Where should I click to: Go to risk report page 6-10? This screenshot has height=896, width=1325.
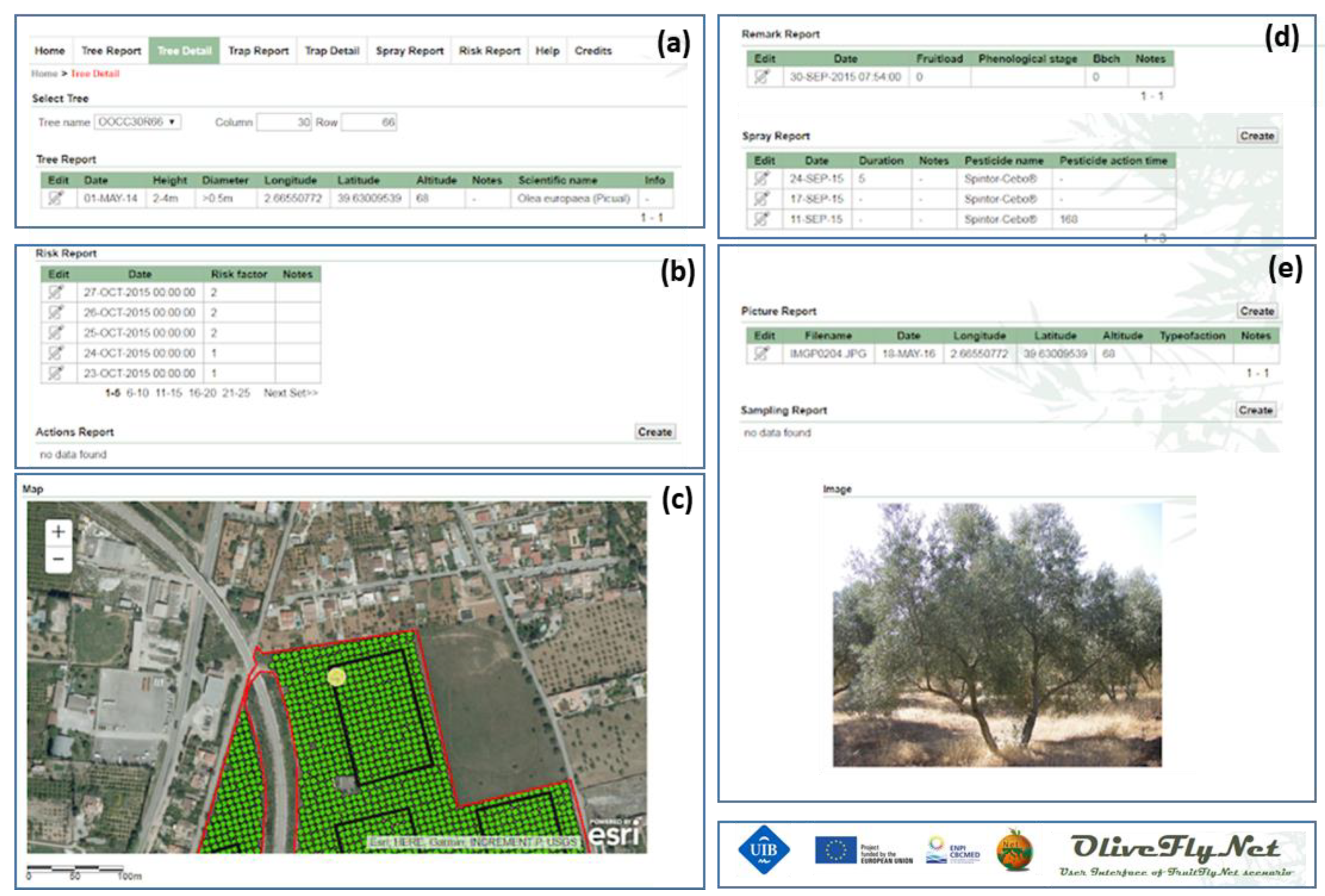click(137, 393)
